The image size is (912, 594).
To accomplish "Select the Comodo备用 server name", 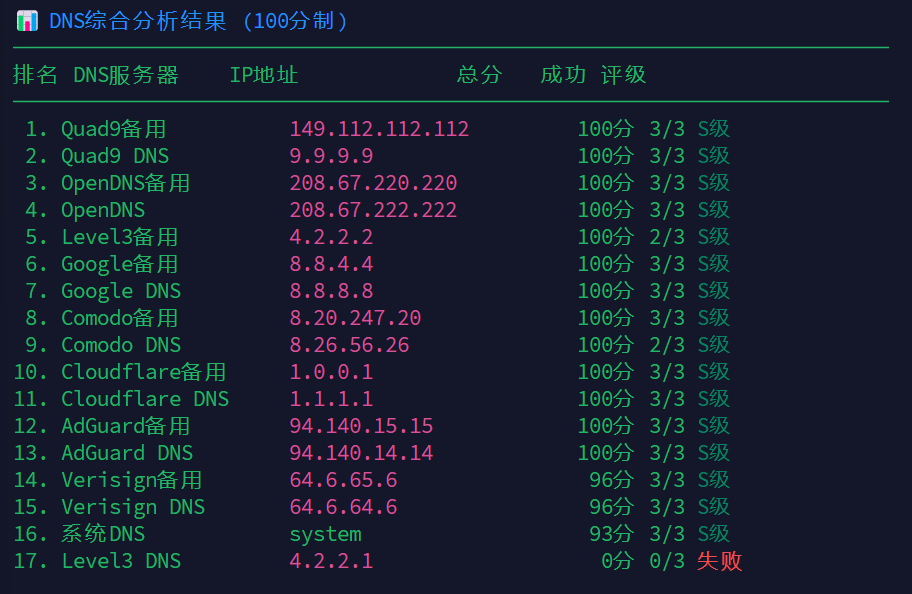I will point(119,318).
